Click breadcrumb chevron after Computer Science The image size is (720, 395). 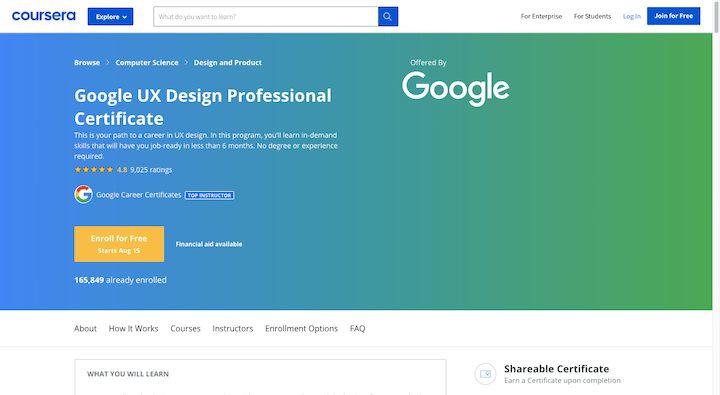(186, 62)
